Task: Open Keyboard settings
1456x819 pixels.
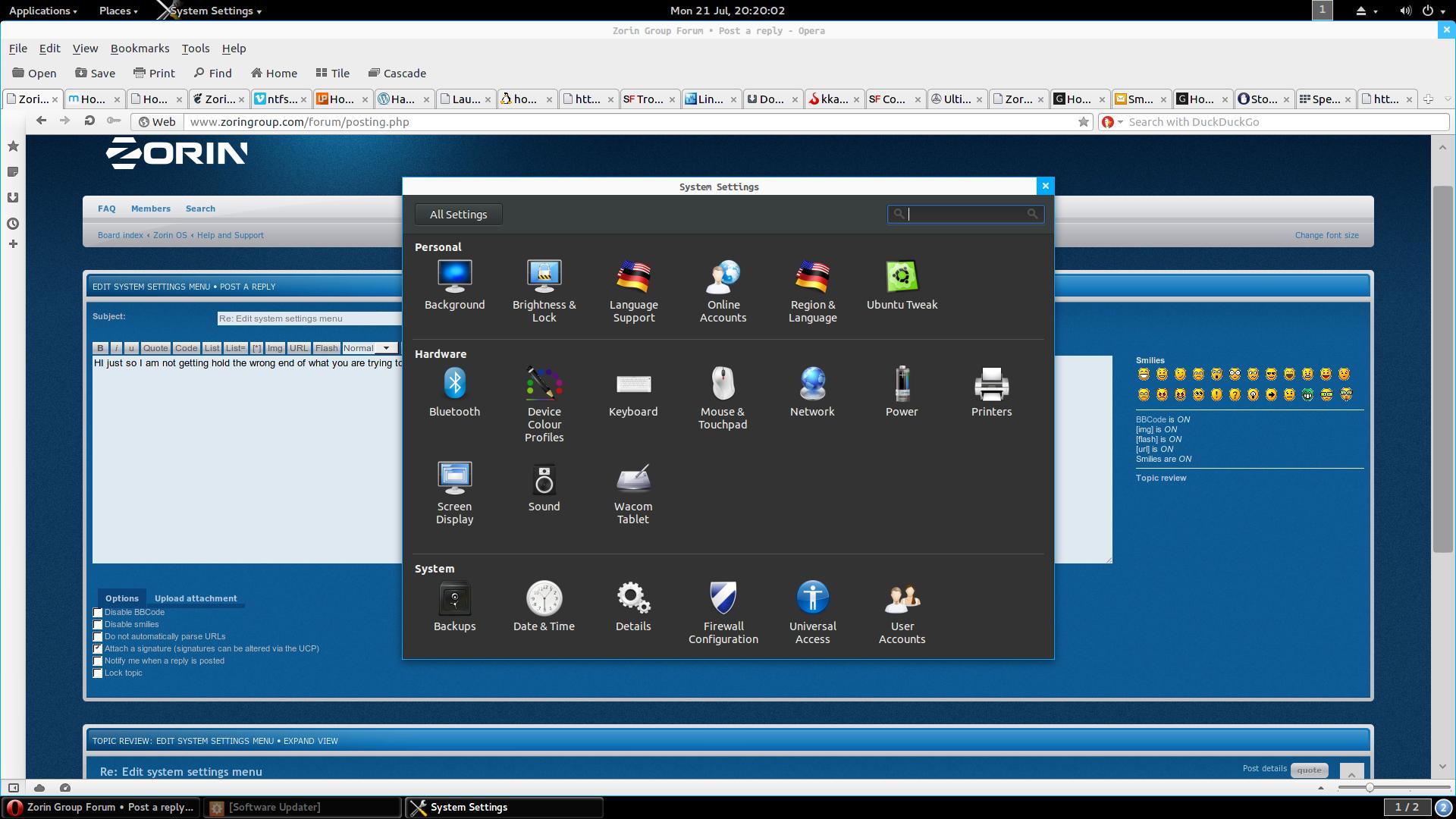Action: (633, 392)
